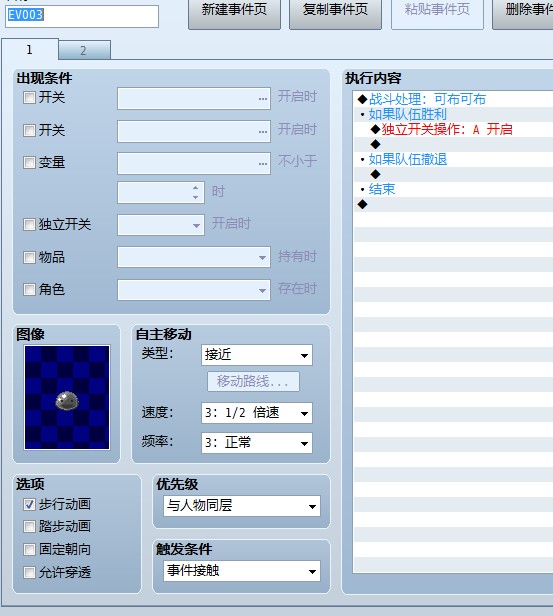The image size is (553, 616).
Task: Increase the variable value stepper
Action: click(x=196, y=187)
